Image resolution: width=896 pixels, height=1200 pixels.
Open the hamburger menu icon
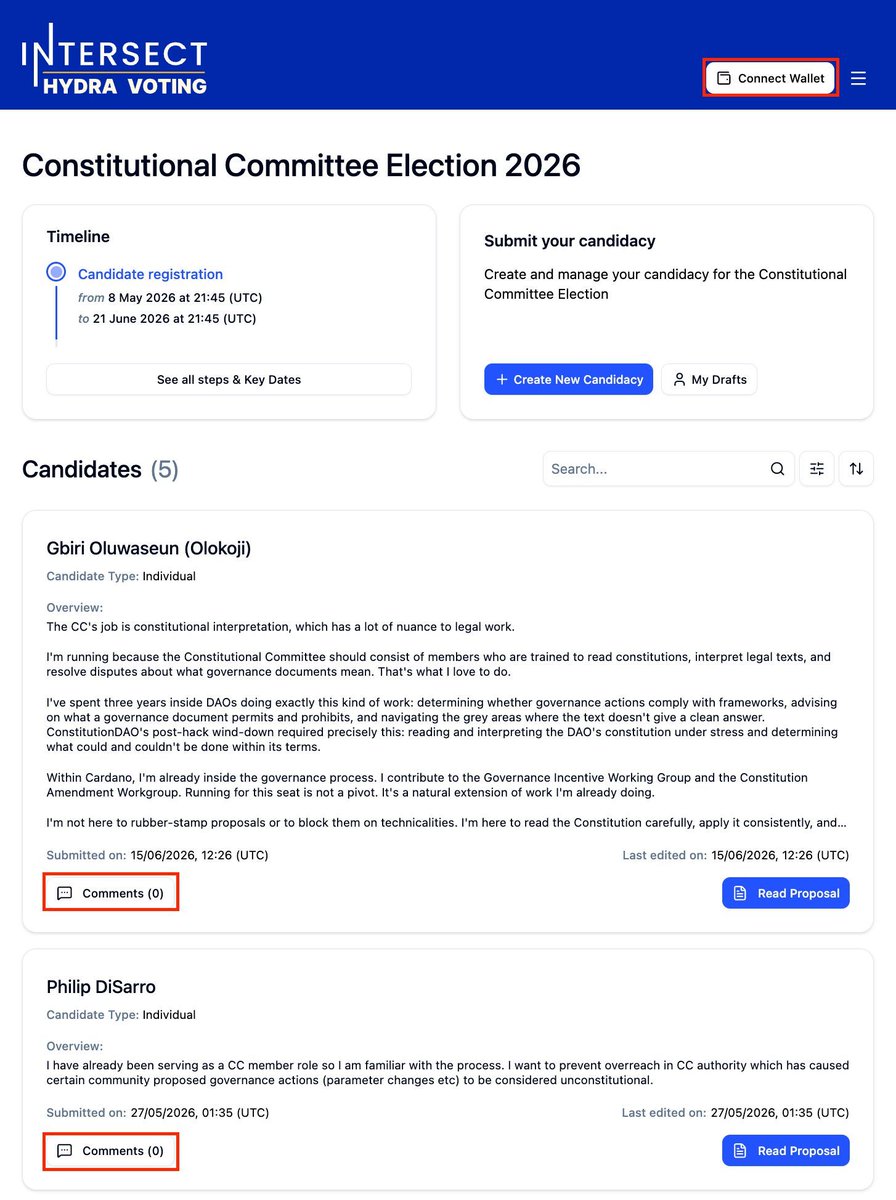(858, 78)
